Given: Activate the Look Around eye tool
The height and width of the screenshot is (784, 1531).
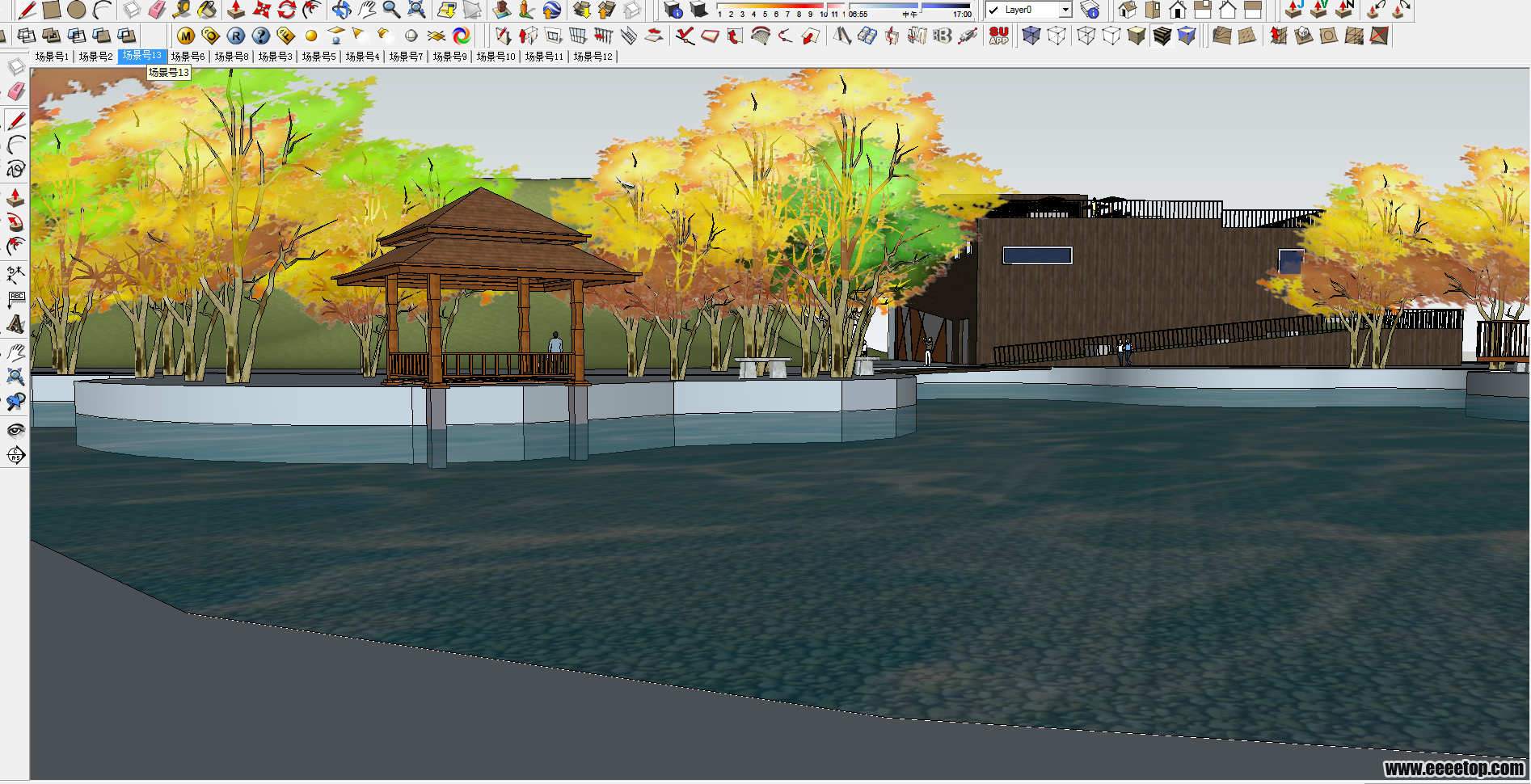Looking at the screenshot, I should coord(15,429).
